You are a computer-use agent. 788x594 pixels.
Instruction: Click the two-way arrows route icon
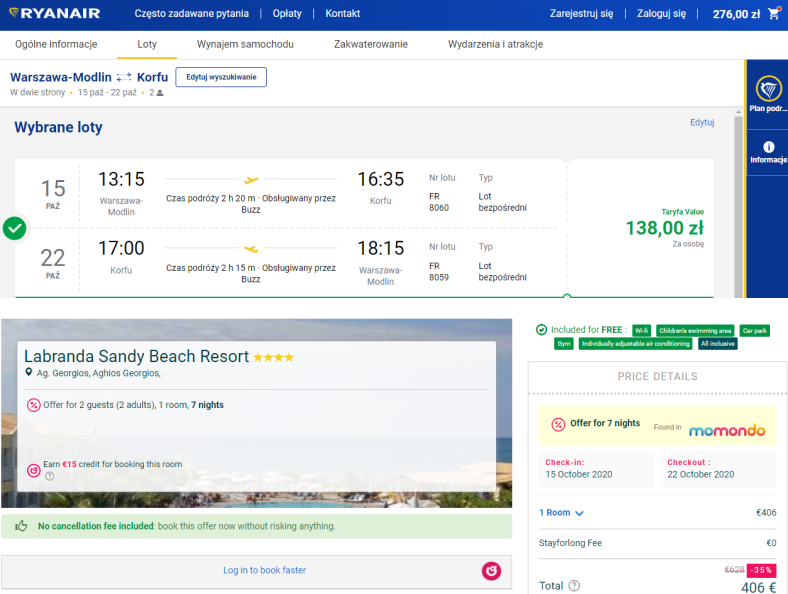(124, 77)
